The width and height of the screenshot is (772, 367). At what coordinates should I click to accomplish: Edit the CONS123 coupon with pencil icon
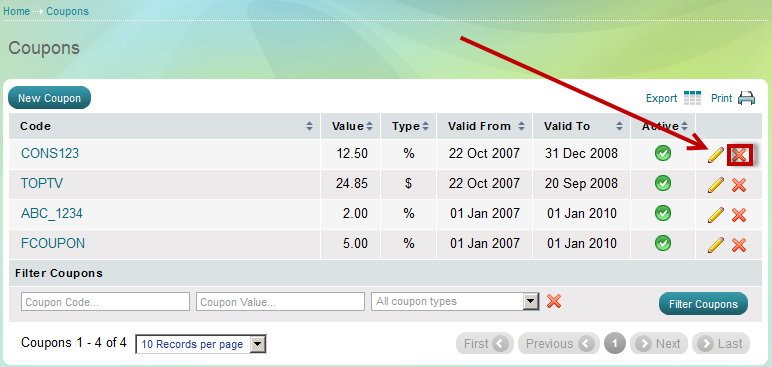coord(716,155)
